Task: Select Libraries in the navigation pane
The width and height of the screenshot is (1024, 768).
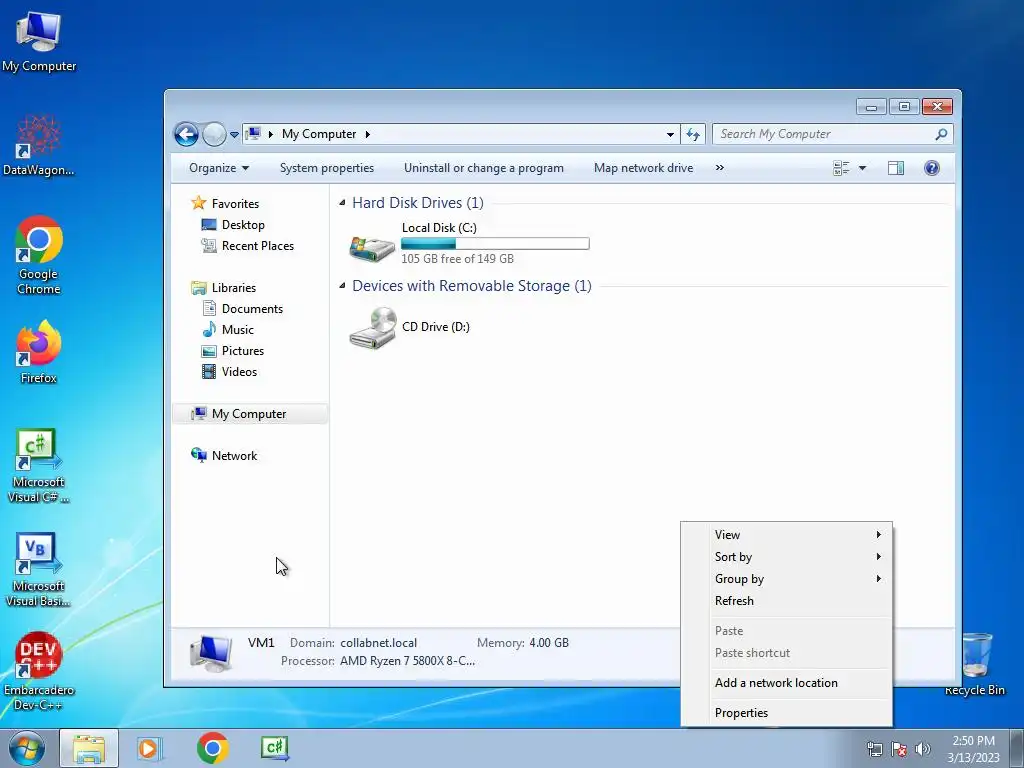Action: [224, 287]
